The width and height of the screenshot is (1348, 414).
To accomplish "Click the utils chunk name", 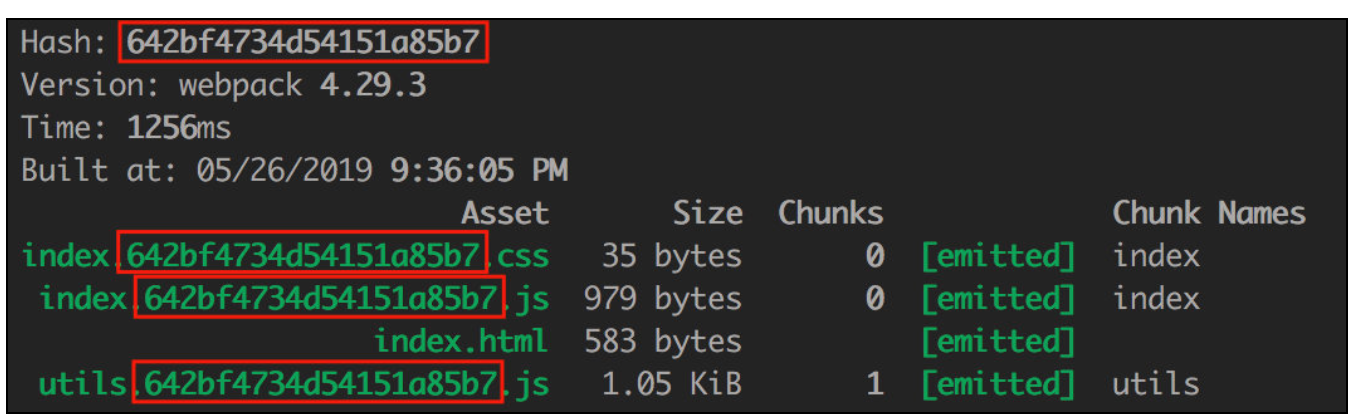I will click(1156, 385).
